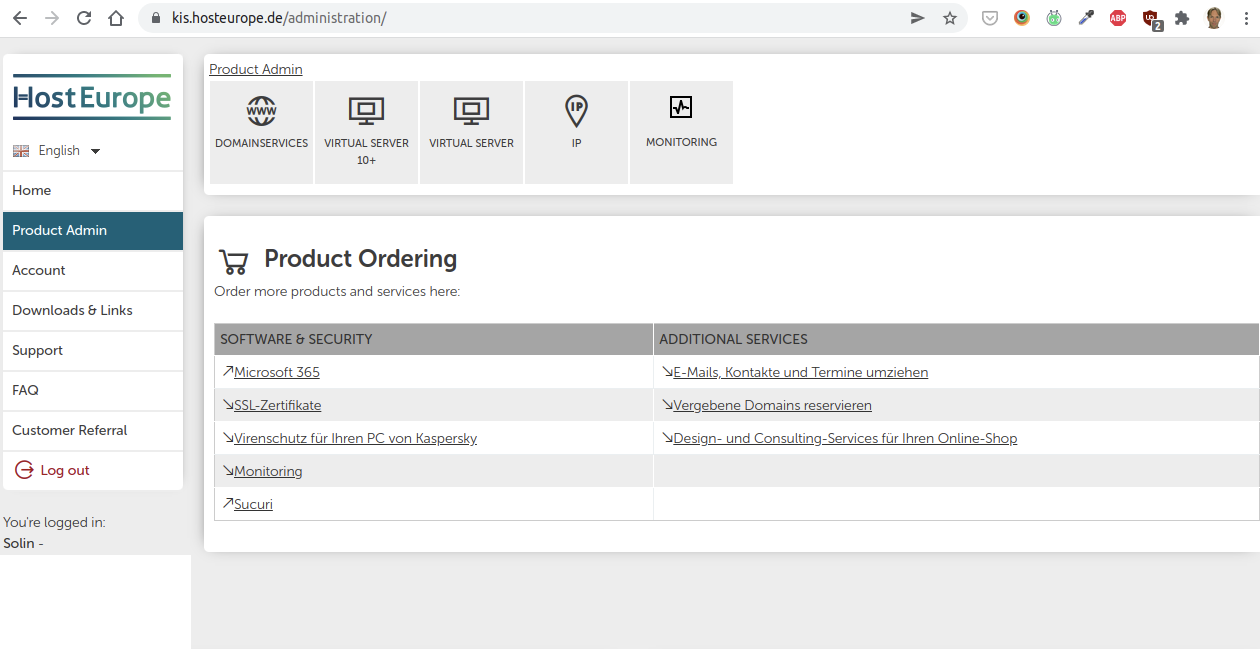
Task: Open Vergebene Domains reservieren link
Action: pos(772,405)
